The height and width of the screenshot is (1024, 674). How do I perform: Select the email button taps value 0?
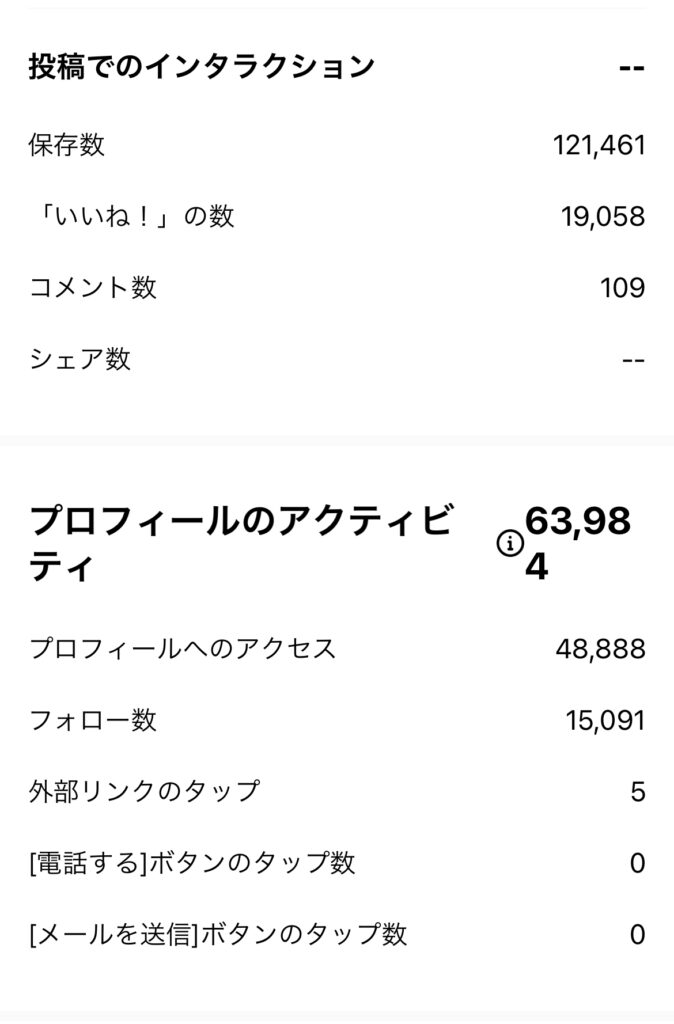pos(638,935)
